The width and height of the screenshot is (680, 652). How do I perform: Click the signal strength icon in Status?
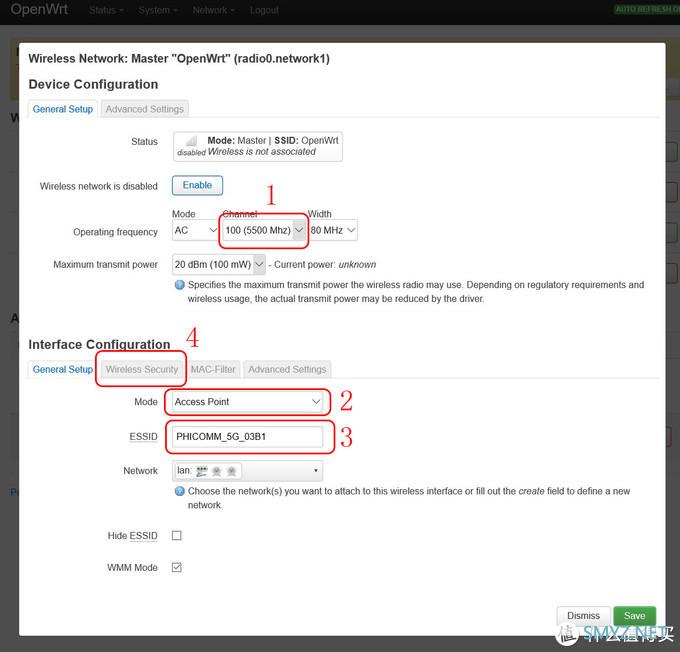pos(191,141)
